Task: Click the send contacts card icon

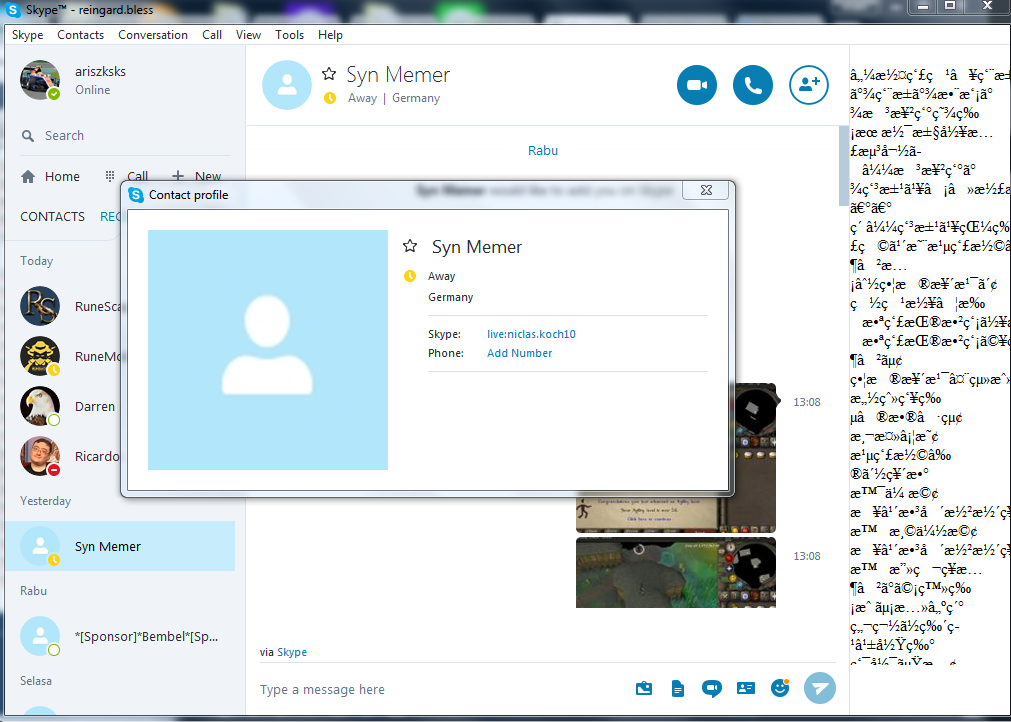Action: (x=745, y=688)
